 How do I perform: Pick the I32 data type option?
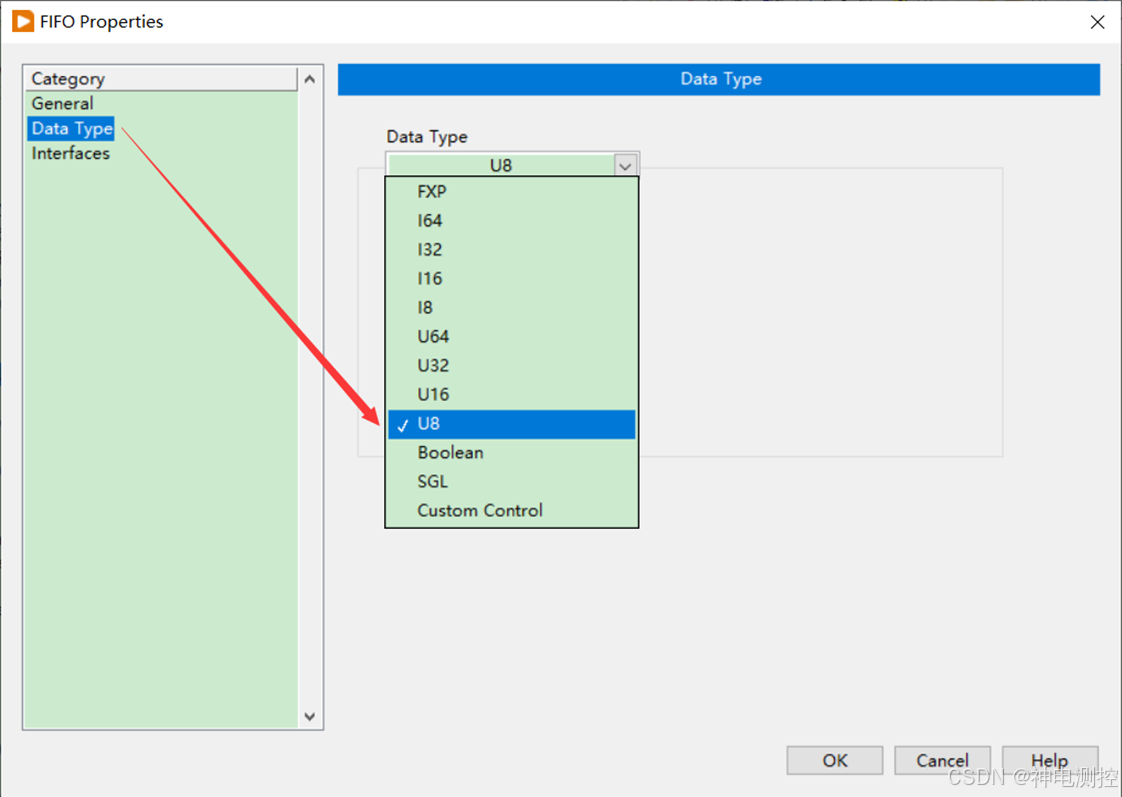[x=511, y=250]
